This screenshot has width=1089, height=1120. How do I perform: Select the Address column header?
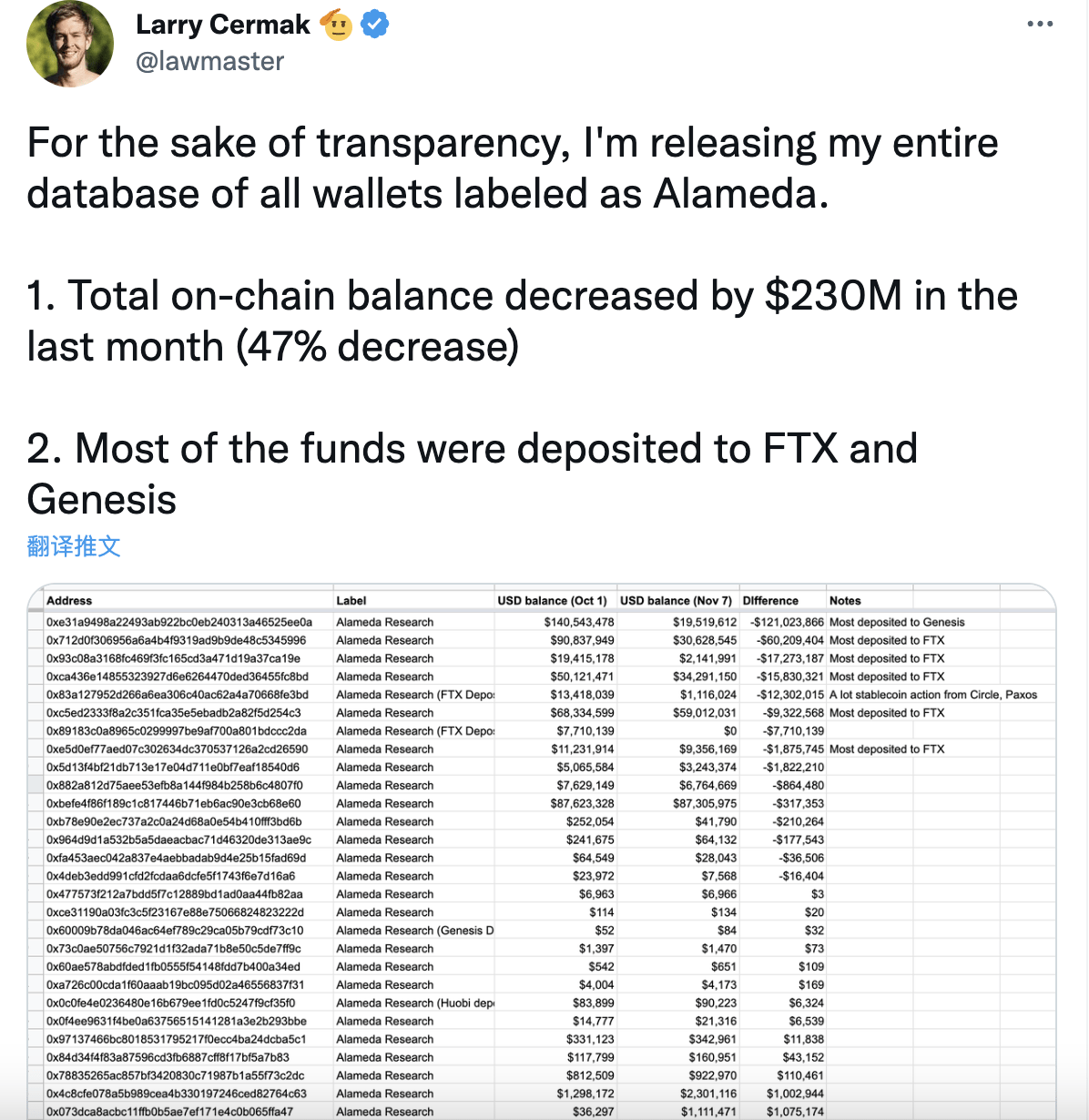[69, 601]
